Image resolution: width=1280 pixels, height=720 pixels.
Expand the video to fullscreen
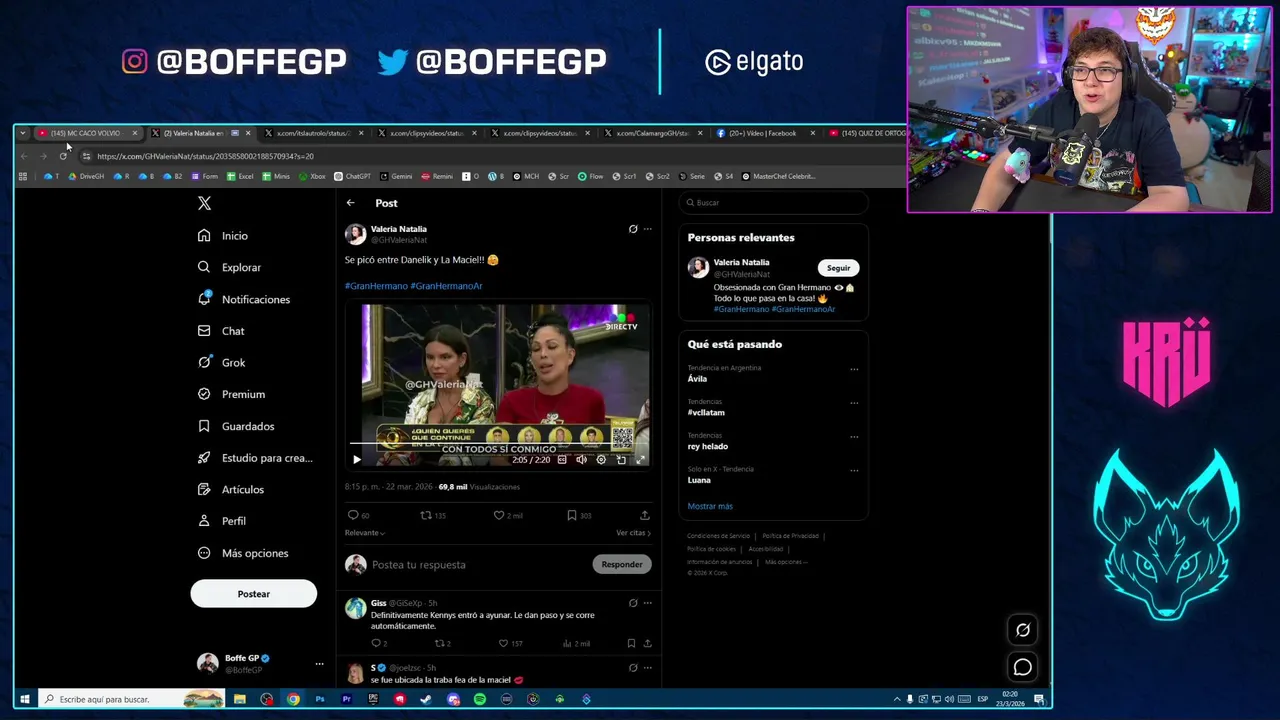point(640,460)
